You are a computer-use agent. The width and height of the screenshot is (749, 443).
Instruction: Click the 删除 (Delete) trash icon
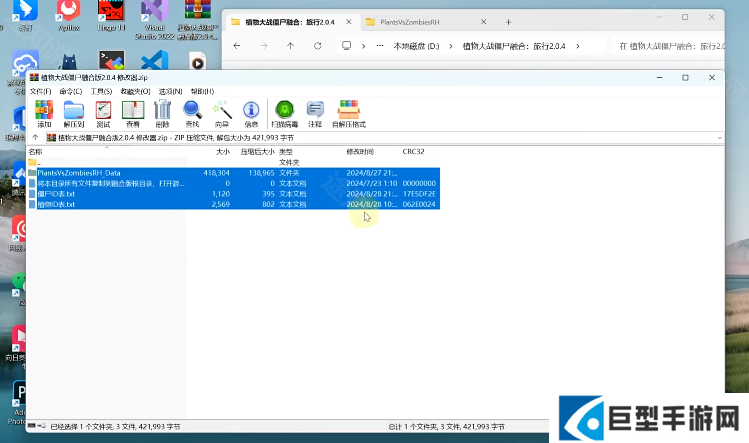[162, 113]
